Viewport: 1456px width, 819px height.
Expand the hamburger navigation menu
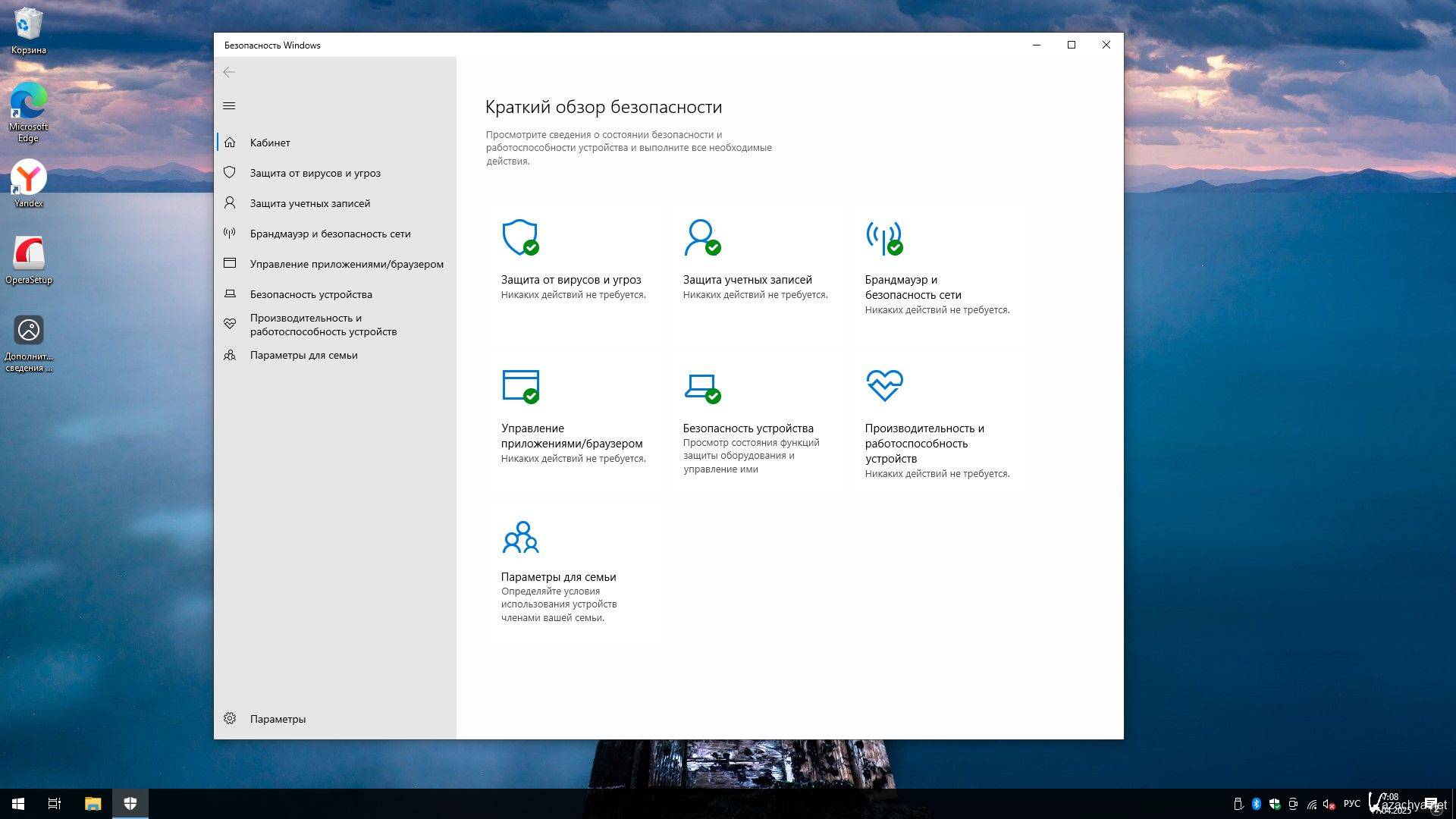pyautogui.click(x=229, y=105)
